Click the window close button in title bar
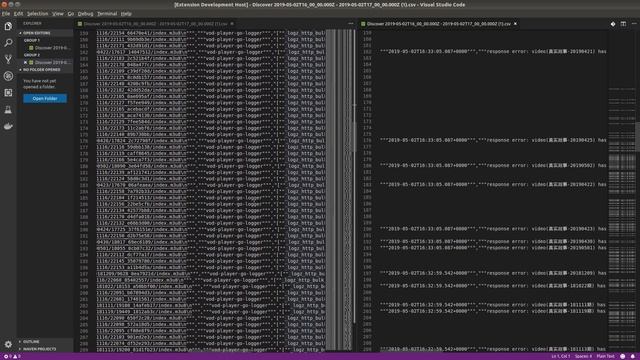 [x=4, y=4]
